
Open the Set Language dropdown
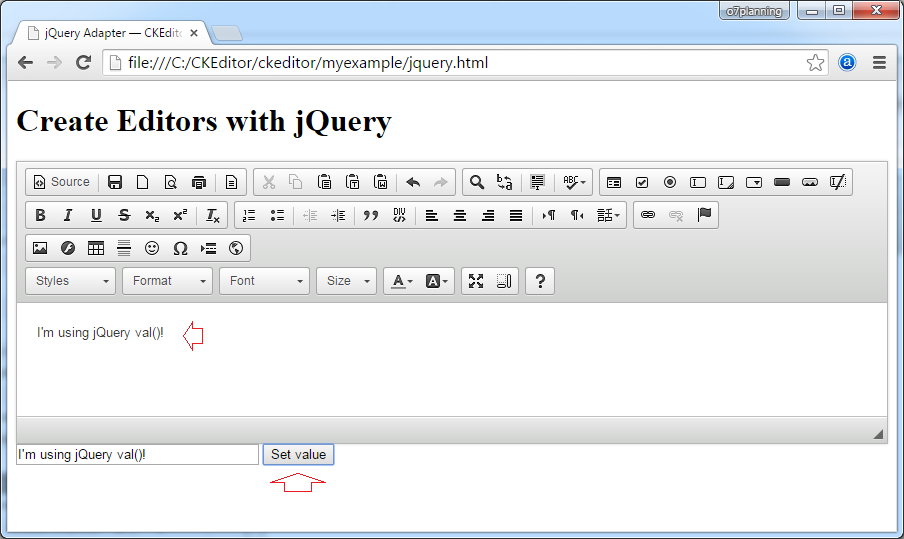pos(608,215)
